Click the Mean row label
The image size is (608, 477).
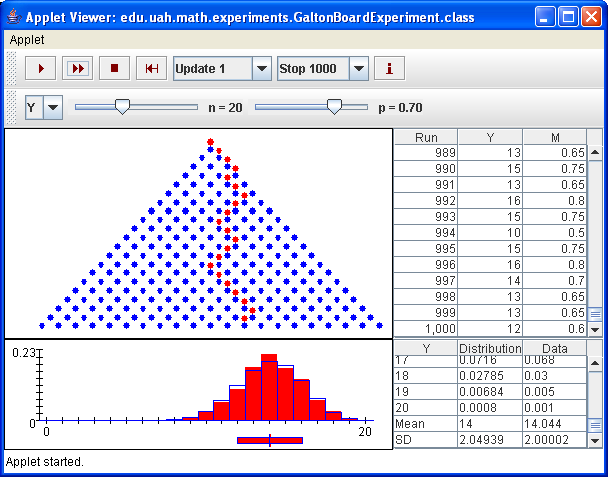pos(426,423)
